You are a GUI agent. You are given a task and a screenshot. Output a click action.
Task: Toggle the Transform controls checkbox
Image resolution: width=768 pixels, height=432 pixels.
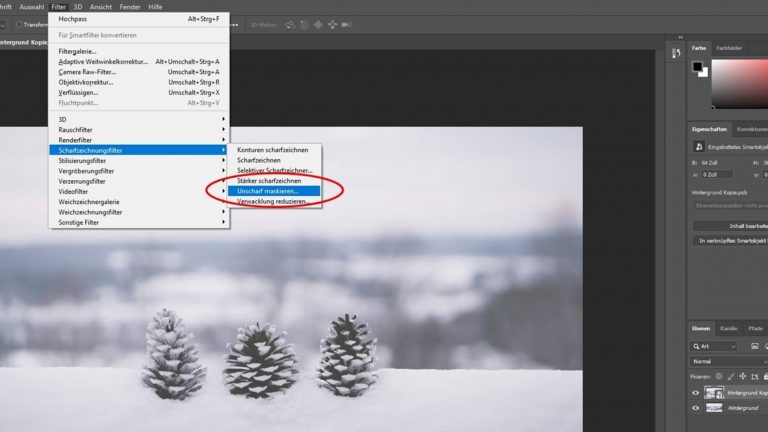tap(19, 24)
